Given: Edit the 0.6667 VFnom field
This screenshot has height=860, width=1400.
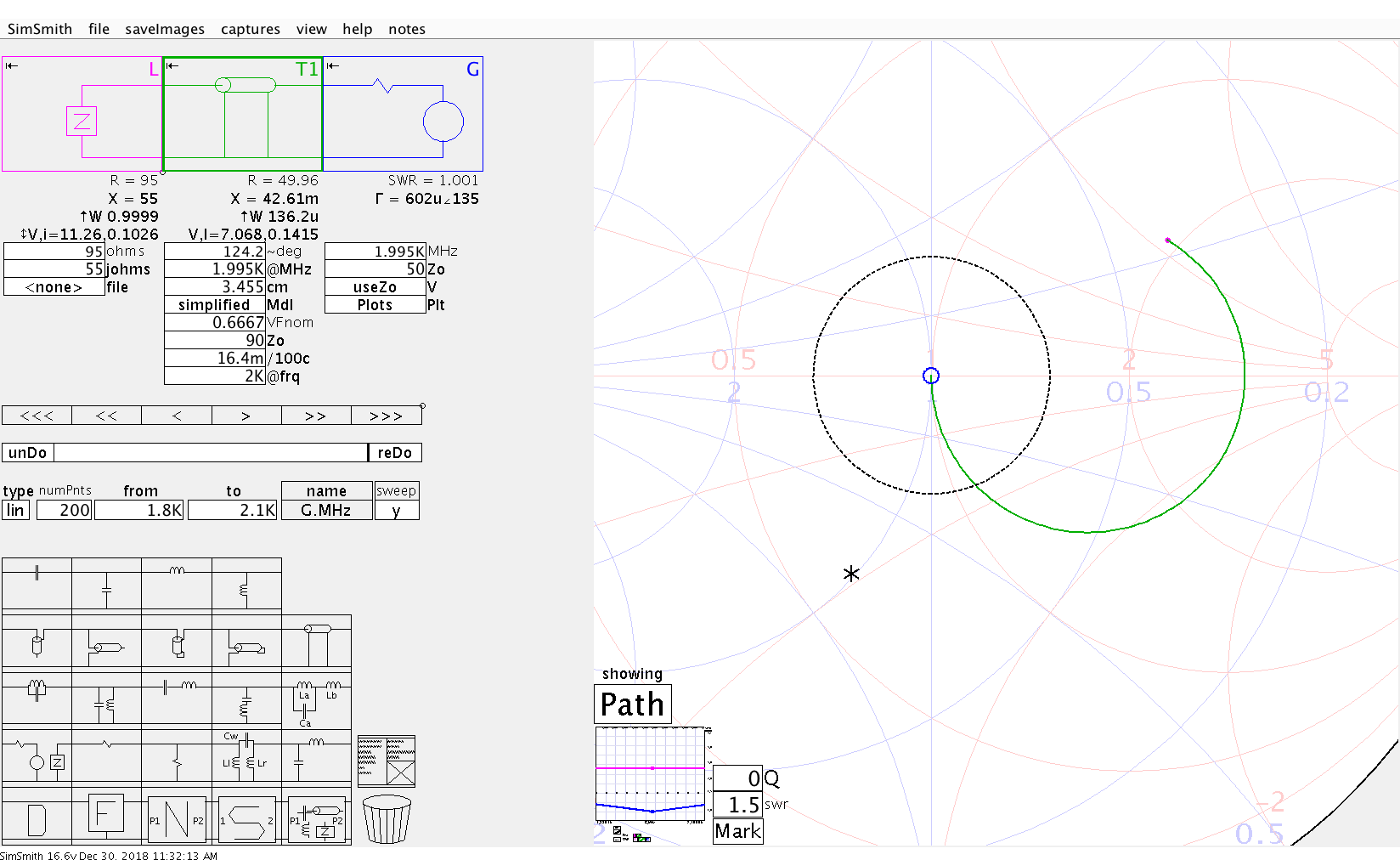Looking at the screenshot, I should click(214, 323).
